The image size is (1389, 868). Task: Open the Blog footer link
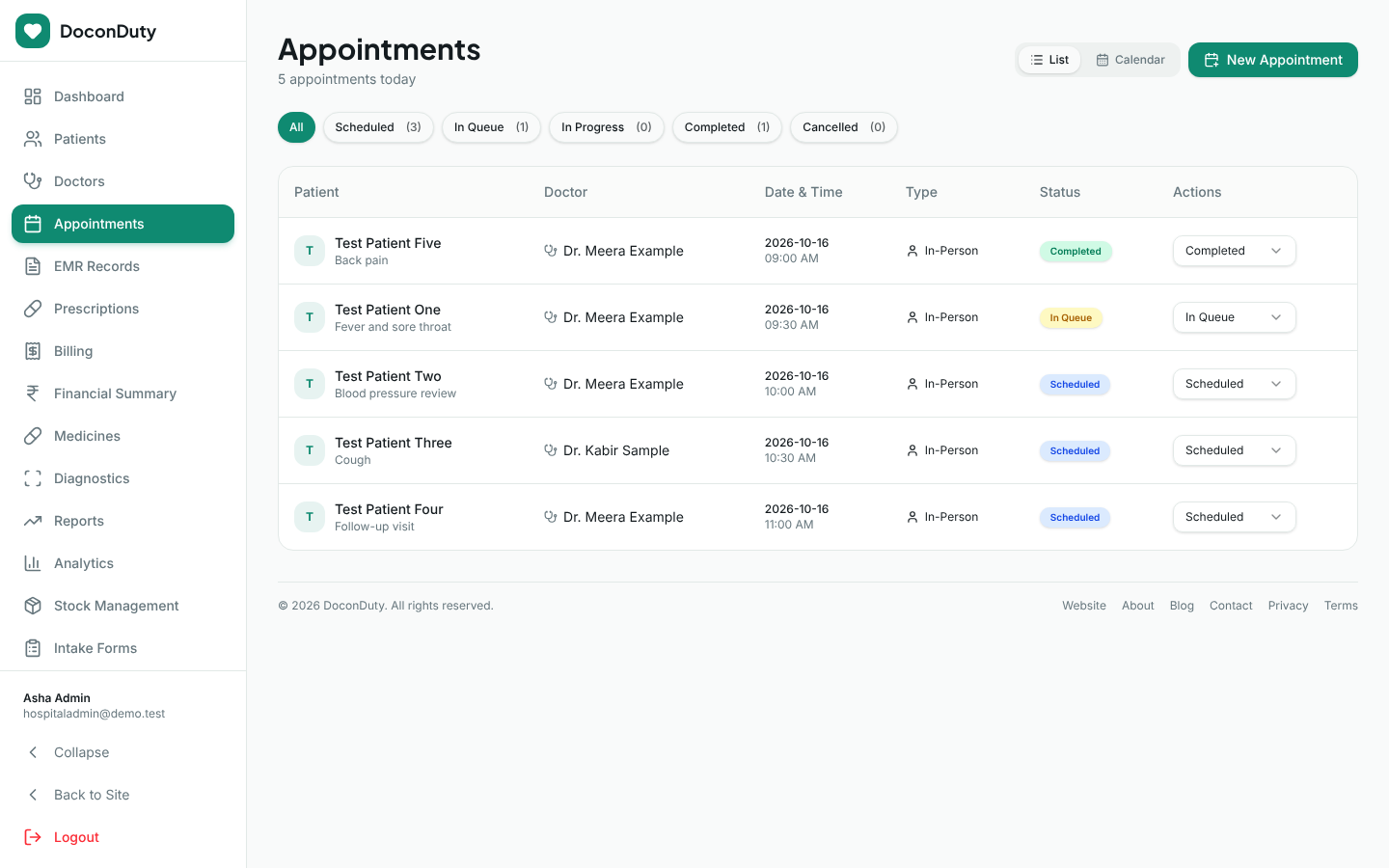(x=1182, y=606)
